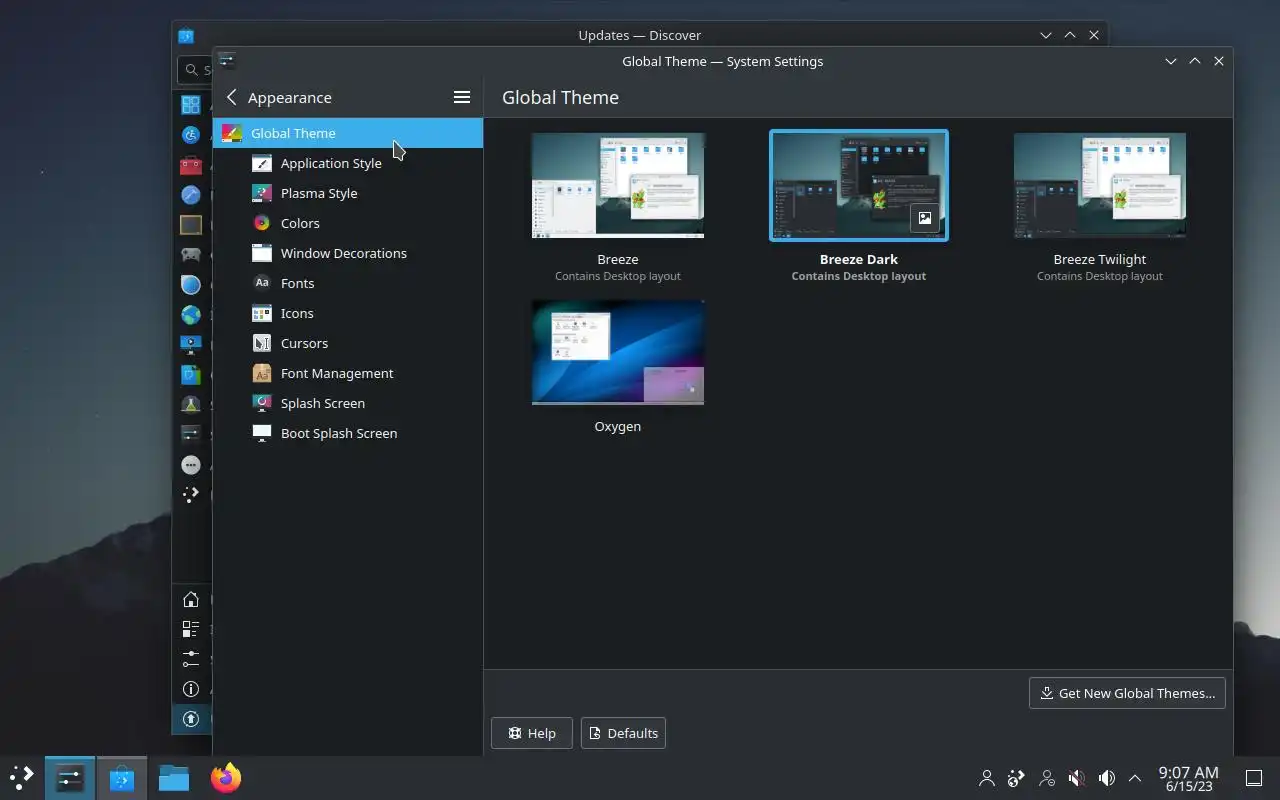The image size is (1280, 800).
Task: Select the Breeze Dark theme thumbnail
Action: (859, 186)
